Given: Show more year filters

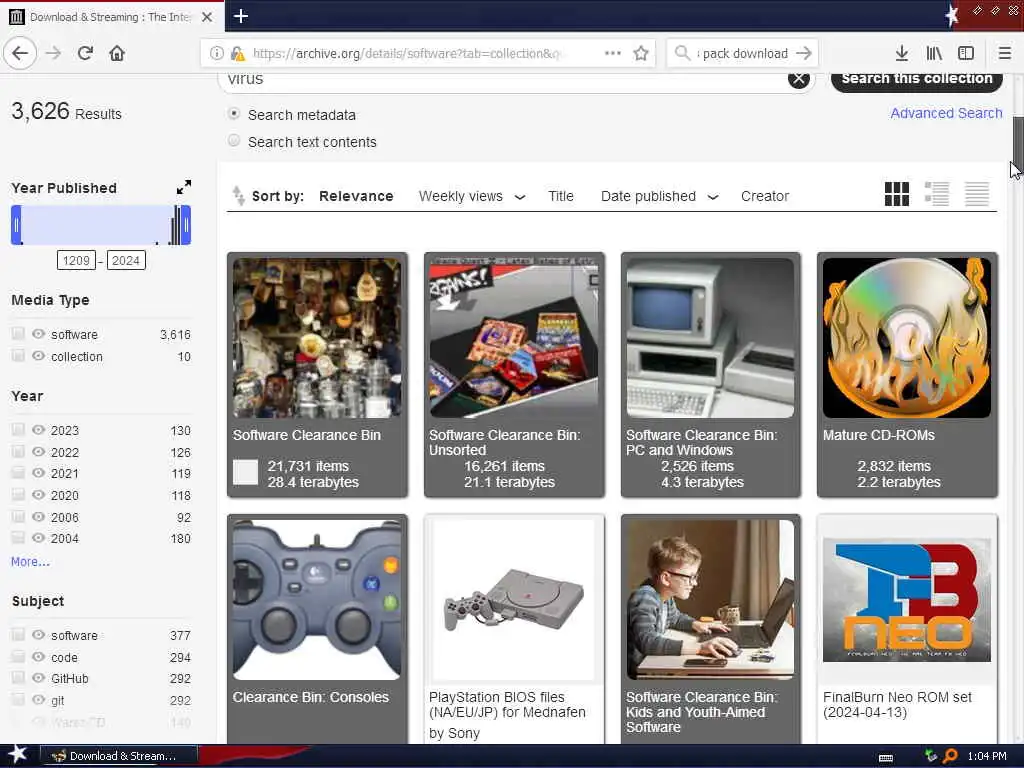Looking at the screenshot, I should (x=30, y=562).
